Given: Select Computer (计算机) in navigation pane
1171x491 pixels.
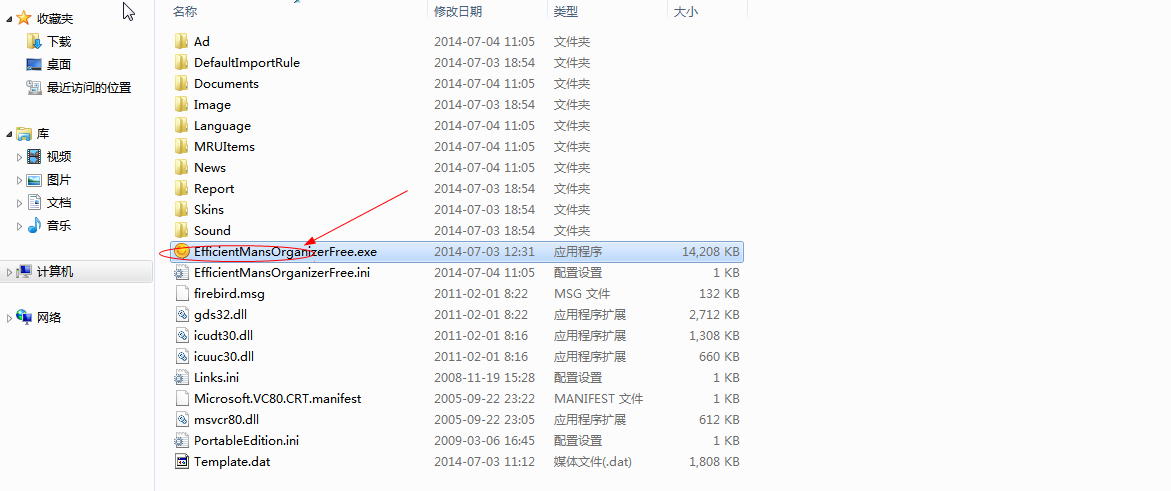Looking at the screenshot, I should tap(55, 272).
